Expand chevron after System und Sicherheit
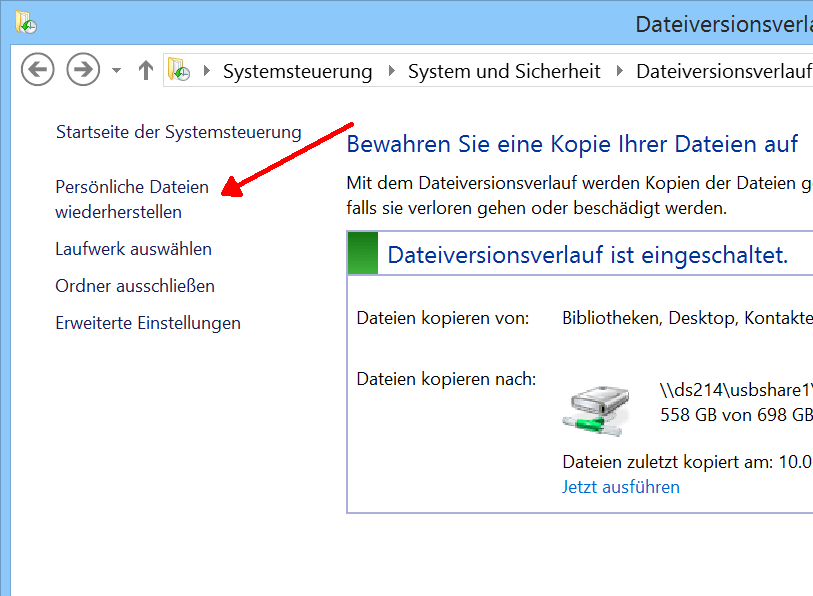The height and width of the screenshot is (596, 813). (x=619, y=71)
